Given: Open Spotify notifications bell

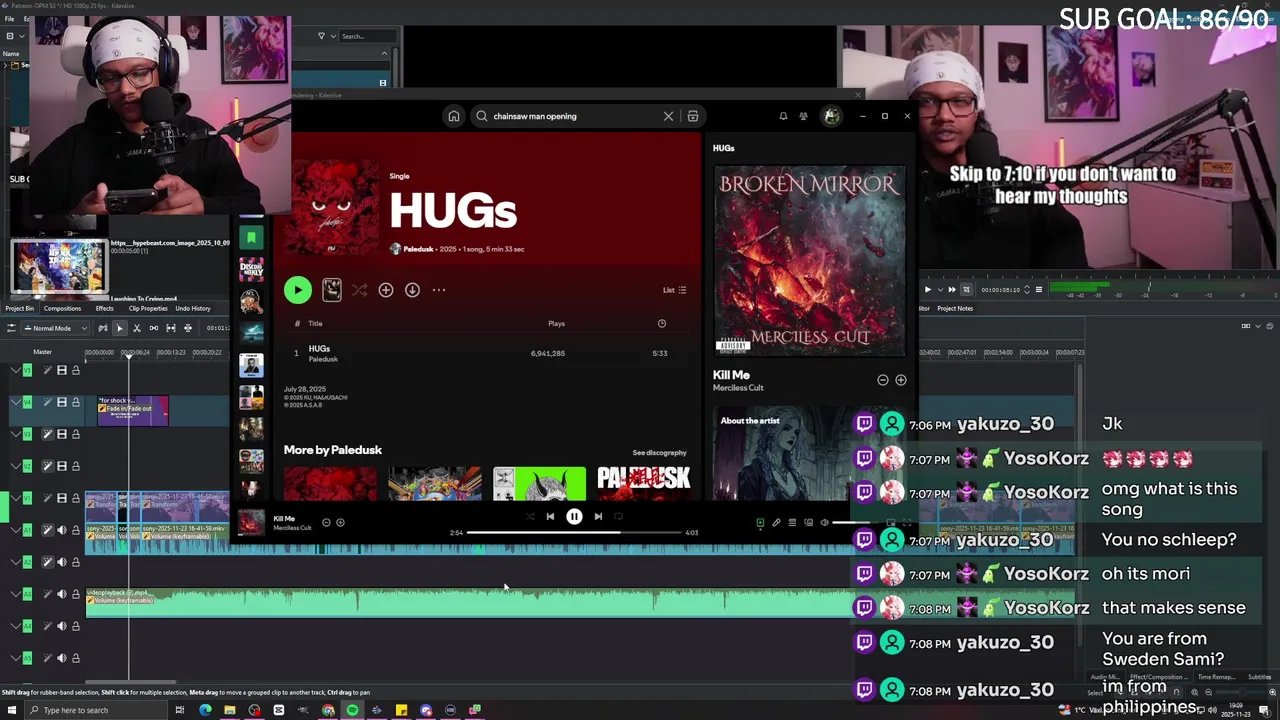Looking at the screenshot, I should click(783, 116).
